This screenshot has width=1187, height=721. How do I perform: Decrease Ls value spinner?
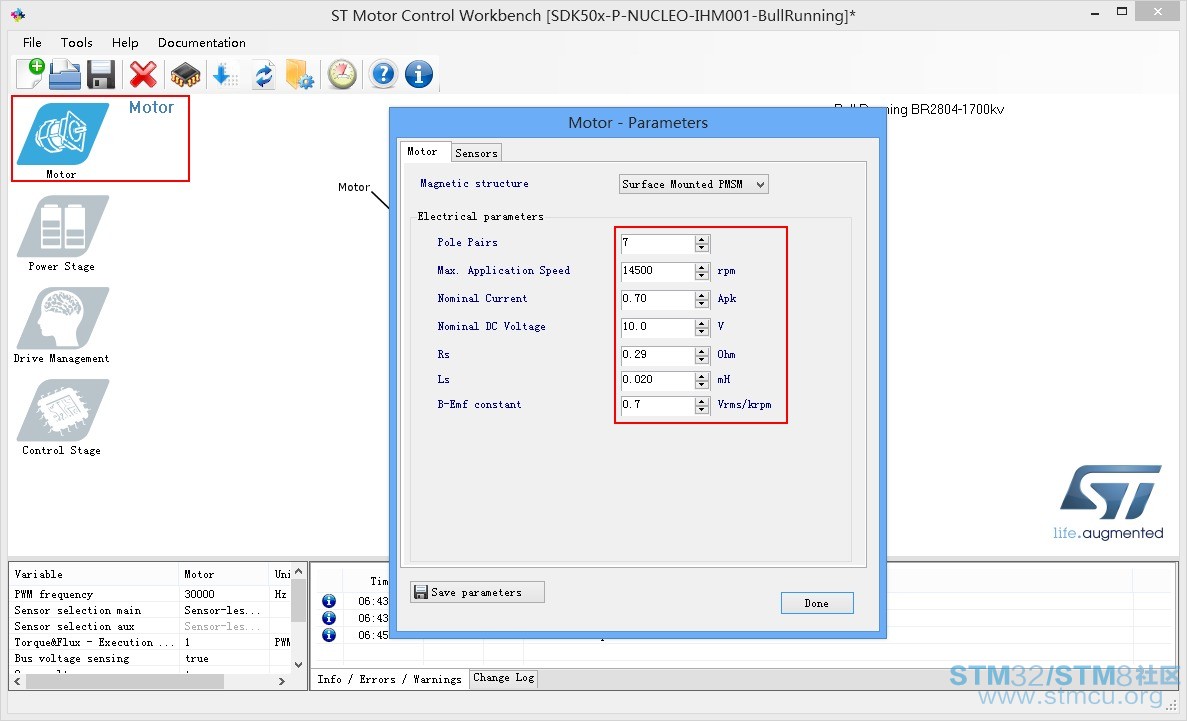point(702,384)
